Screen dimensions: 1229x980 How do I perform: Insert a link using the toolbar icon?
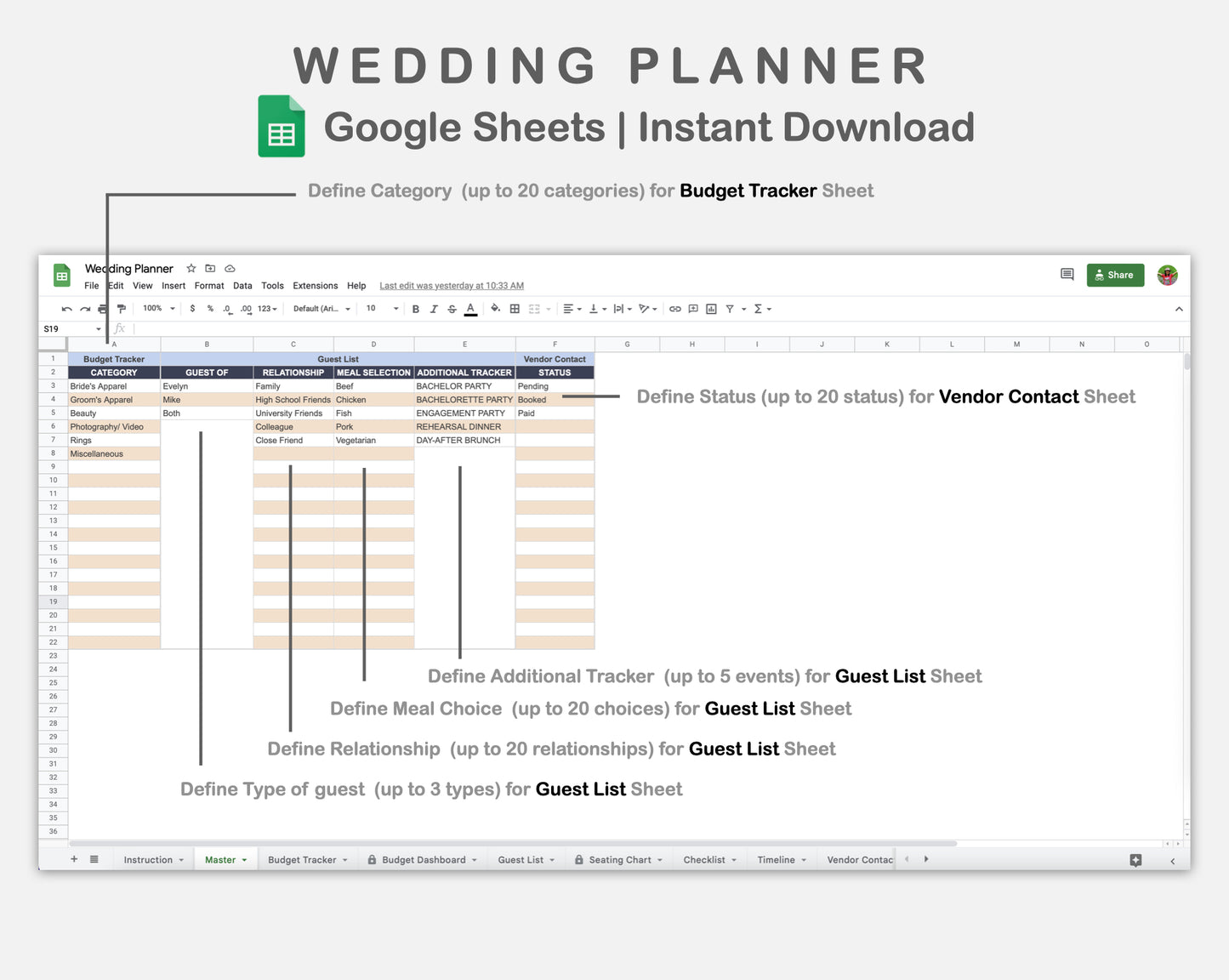[x=675, y=309]
